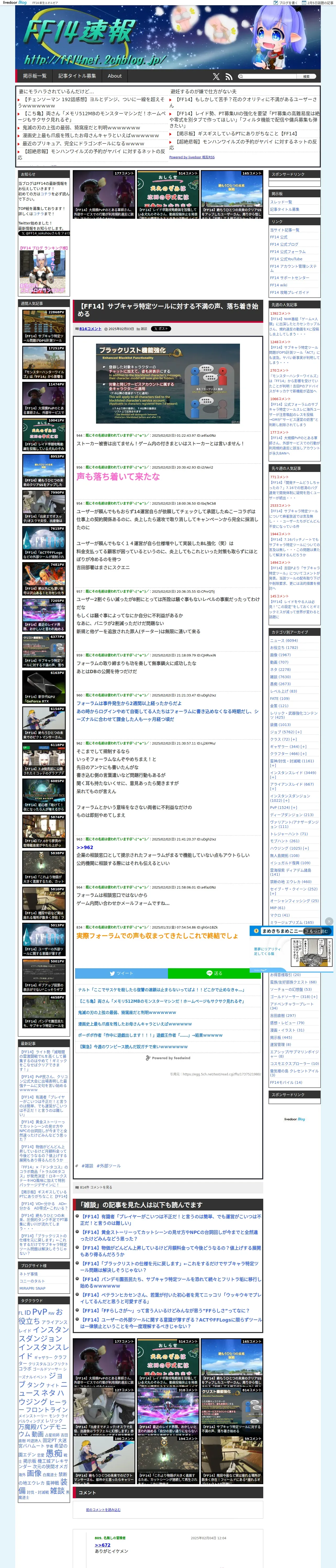
Task: Open the 814件 コメントを見る link
Action: tap(96, 1187)
